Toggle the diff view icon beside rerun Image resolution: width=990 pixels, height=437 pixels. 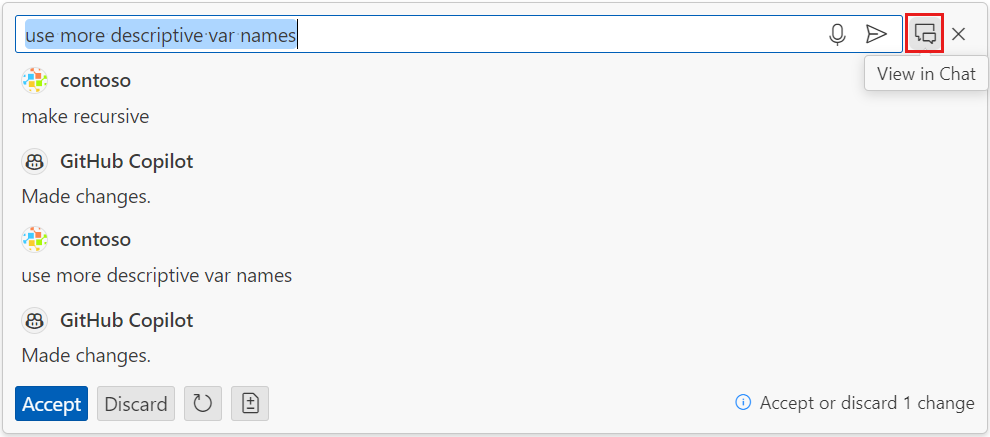pos(250,404)
